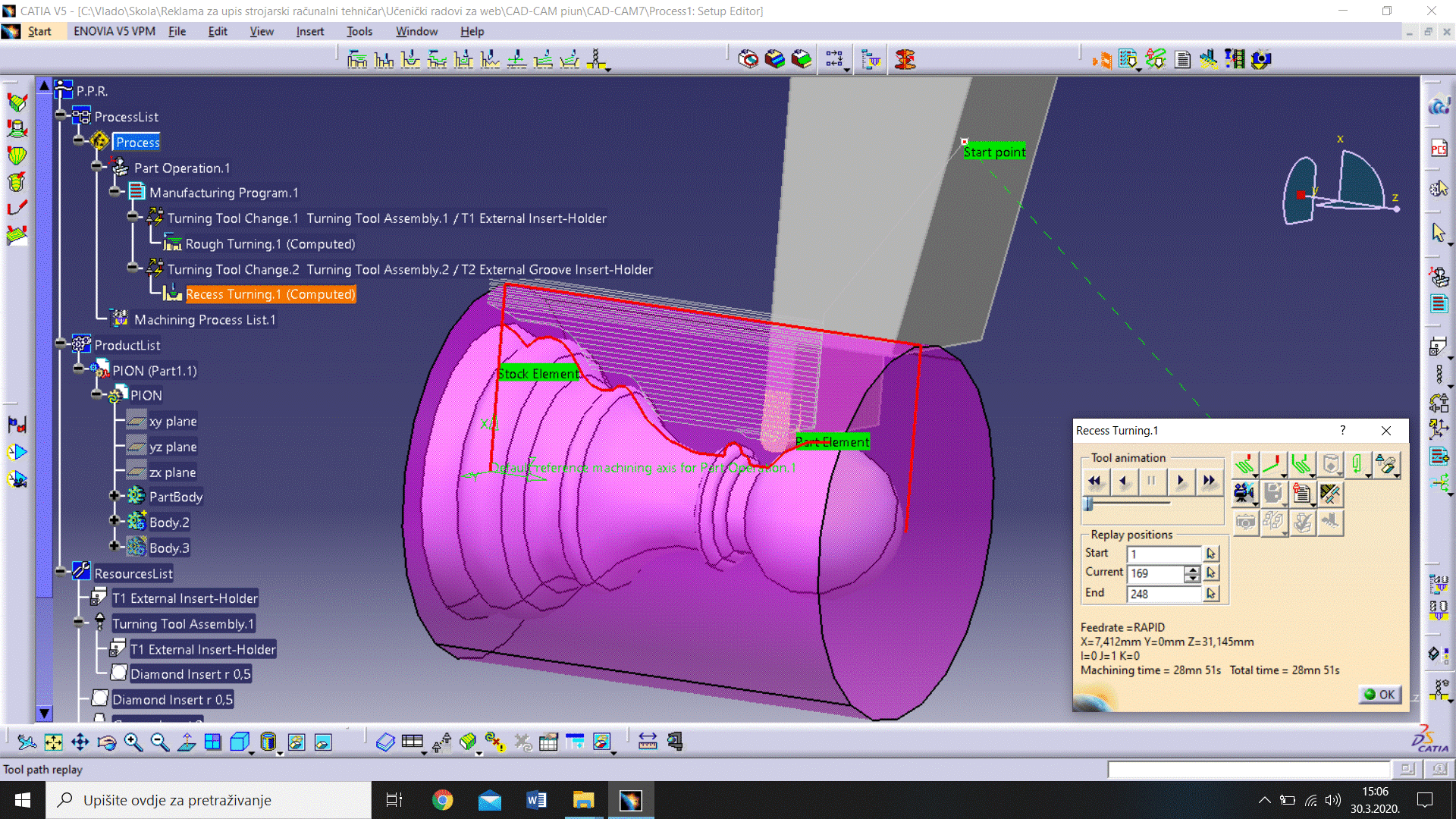Open the drilling axial operation icon
The height and width of the screenshot is (819, 1456).
point(597,59)
